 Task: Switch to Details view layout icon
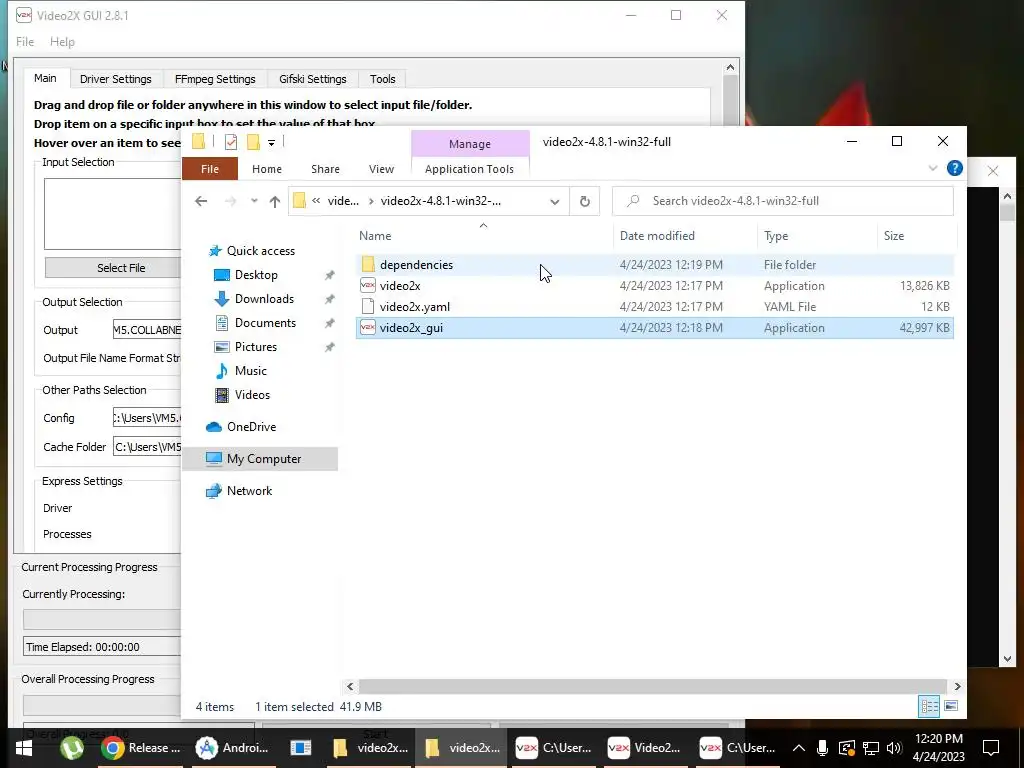(929, 706)
